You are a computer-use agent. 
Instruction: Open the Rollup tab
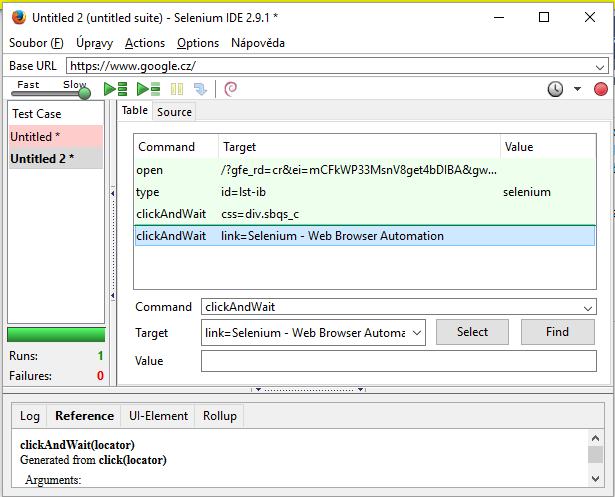pos(220,416)
